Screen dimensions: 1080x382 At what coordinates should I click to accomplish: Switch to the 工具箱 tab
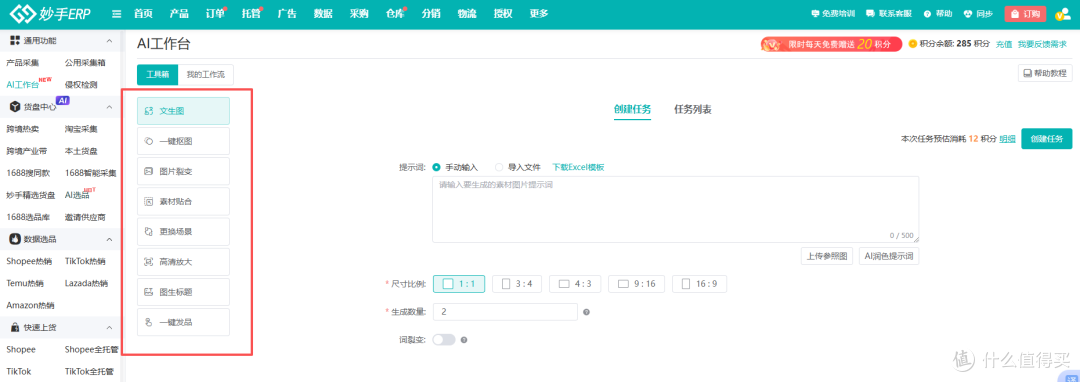157,74
